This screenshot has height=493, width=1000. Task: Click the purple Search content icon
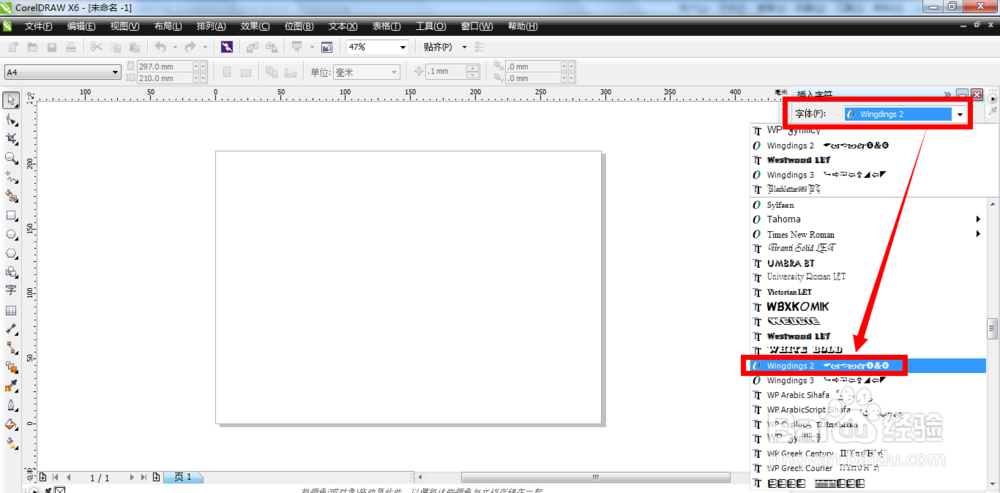point(227,47)
